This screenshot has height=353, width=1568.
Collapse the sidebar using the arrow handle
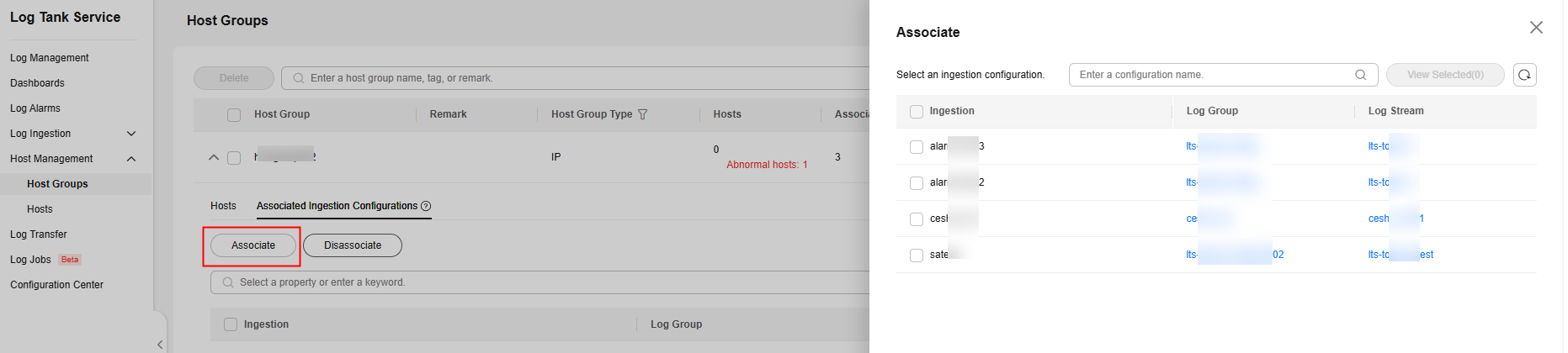pos(159,344)
